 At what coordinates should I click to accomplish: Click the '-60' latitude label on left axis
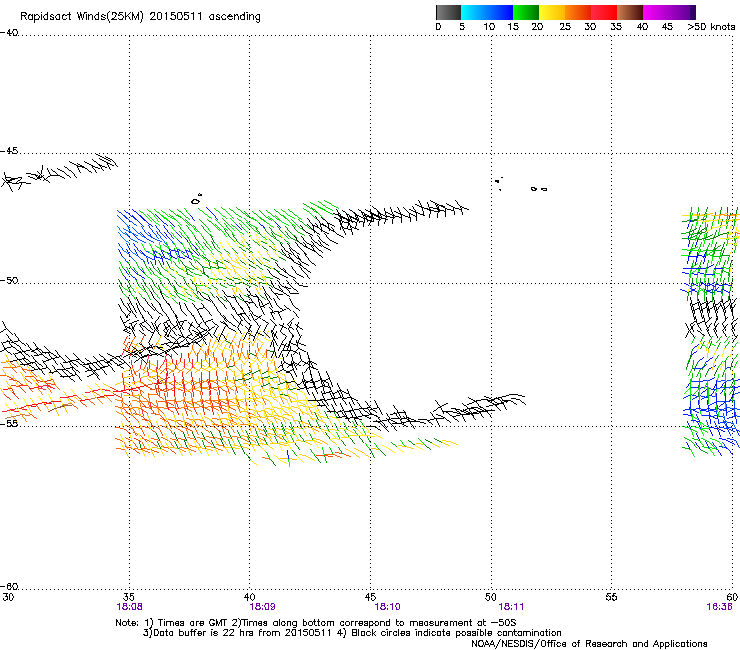tap(9, 586)
